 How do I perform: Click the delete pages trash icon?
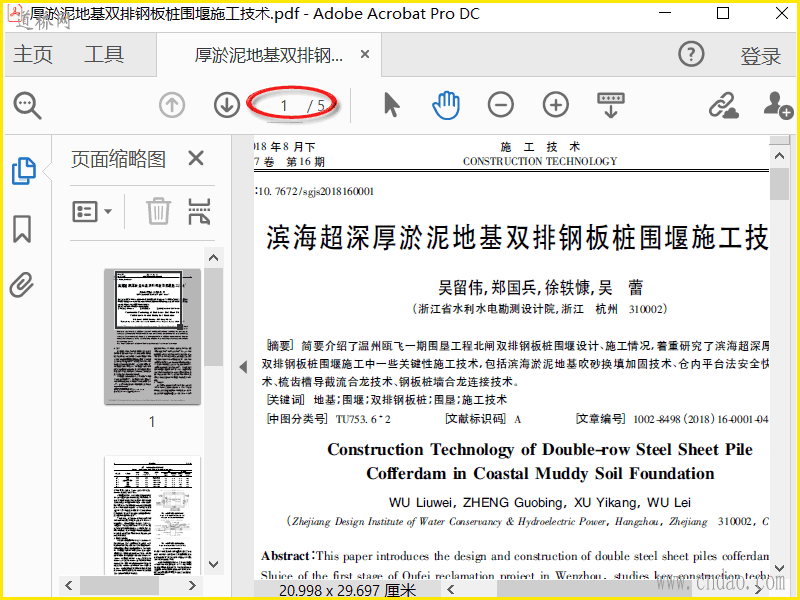[x=158, y=211]
